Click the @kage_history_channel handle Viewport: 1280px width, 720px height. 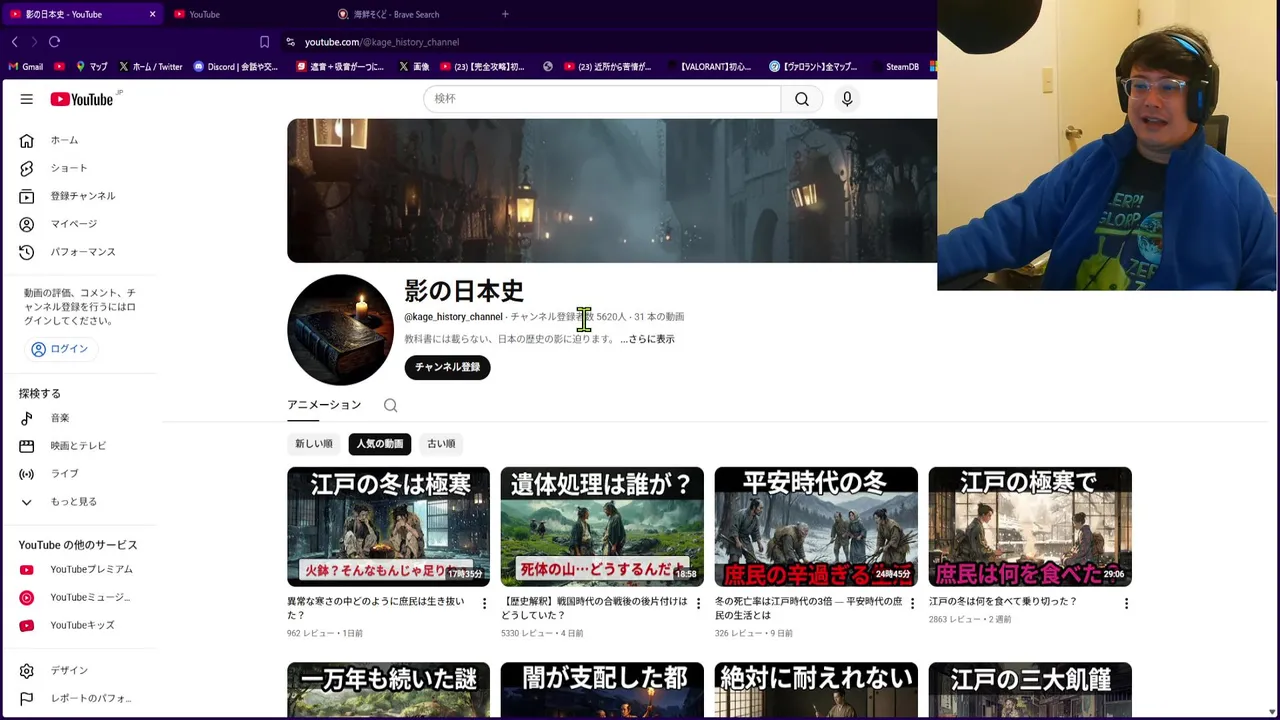(453, 317)
